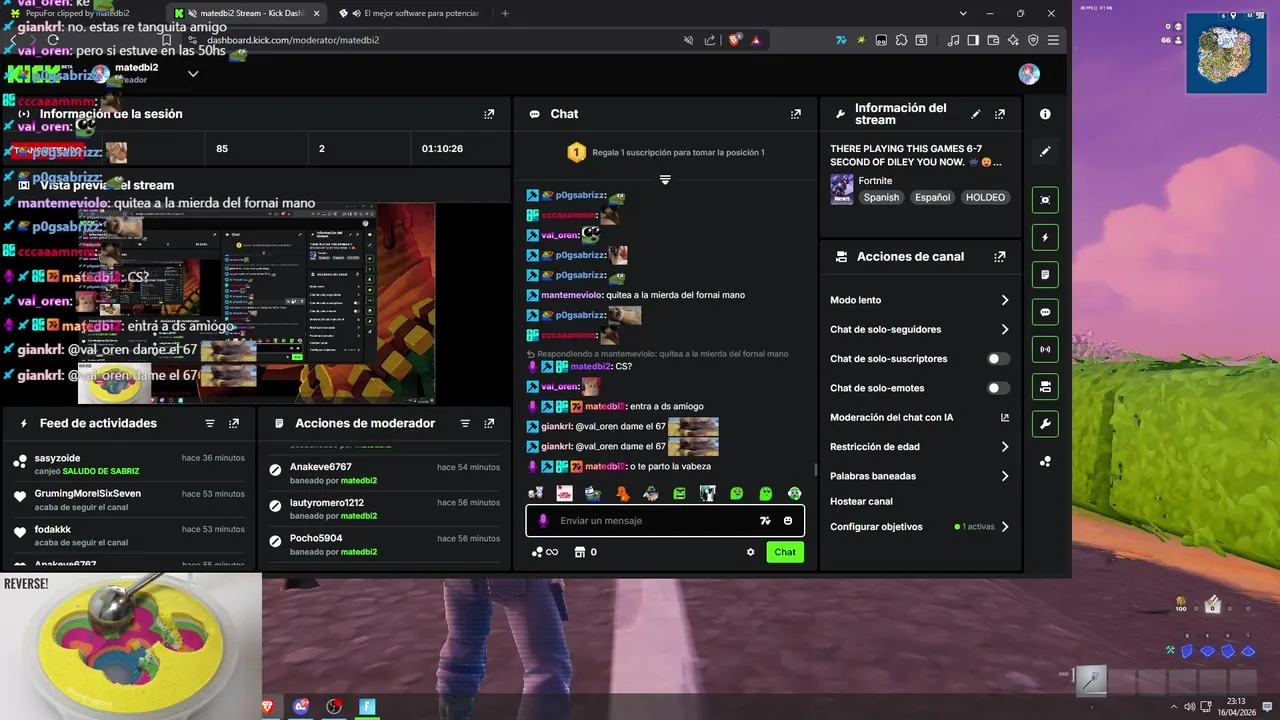Switch to the PepuFor clipped by matedbi2 tab
This screenshot has height=720, width=1280.
pos(80,13)
